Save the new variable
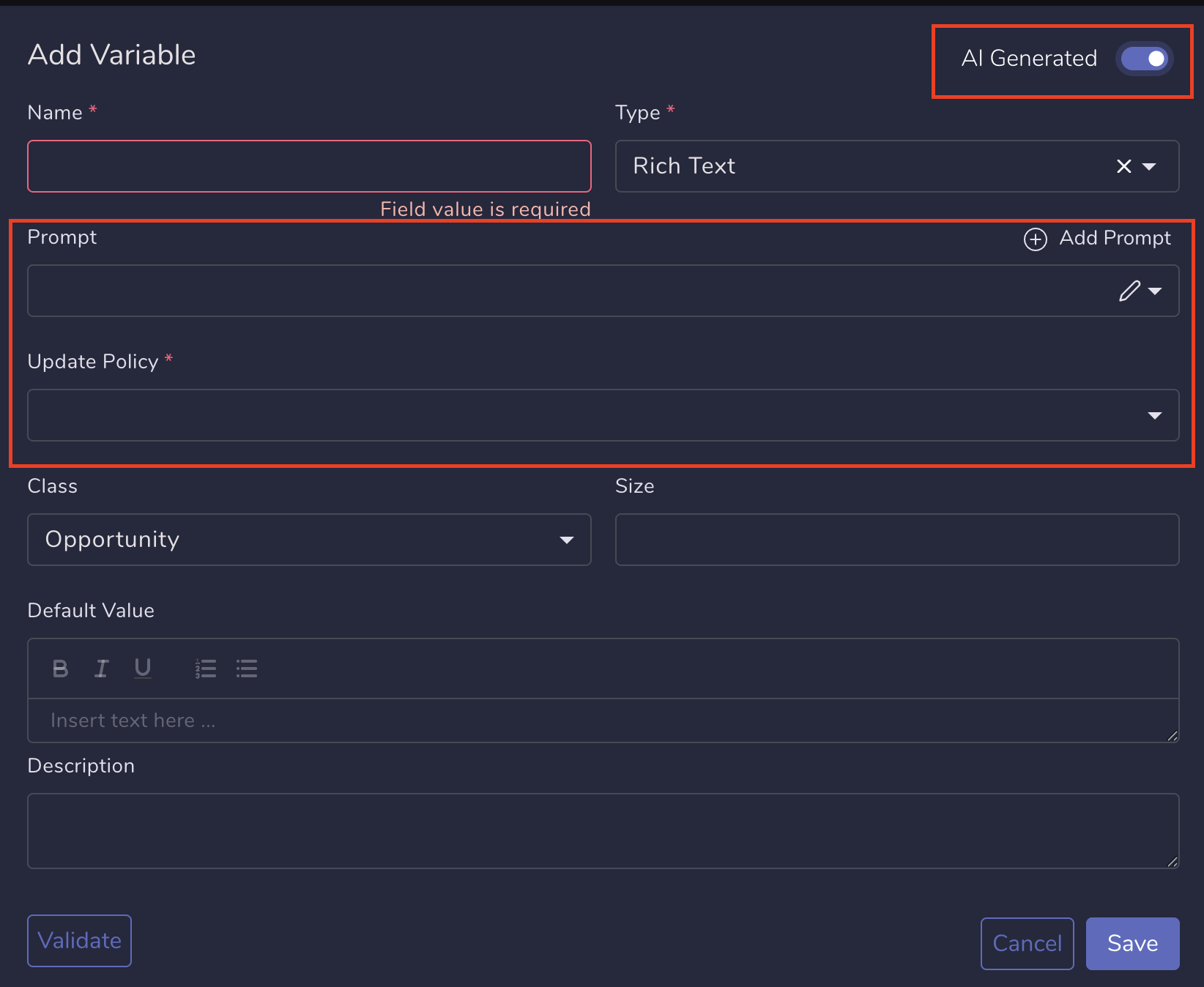Image resolution: width=1204 pixels, height=987 pixels. [1132, 943]
